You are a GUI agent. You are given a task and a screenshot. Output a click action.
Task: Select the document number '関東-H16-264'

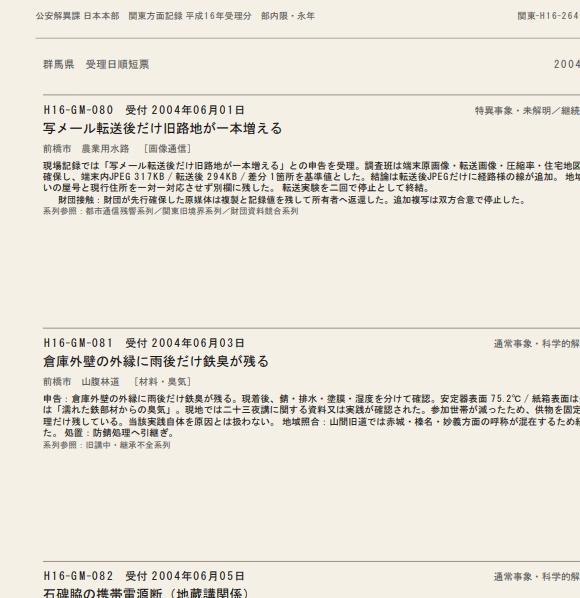pyautogui.click(x=548, y=16)
